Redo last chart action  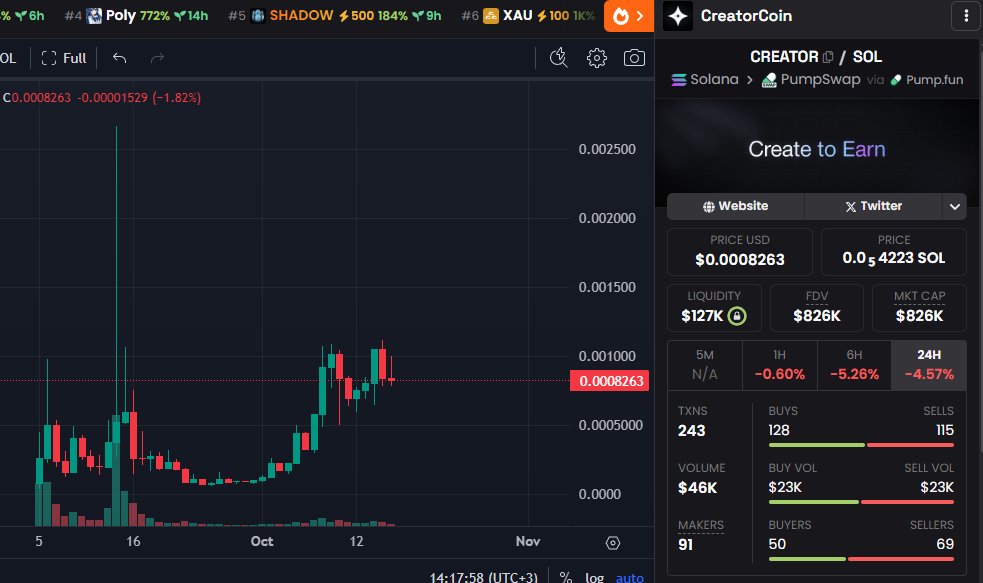point(157,58)
